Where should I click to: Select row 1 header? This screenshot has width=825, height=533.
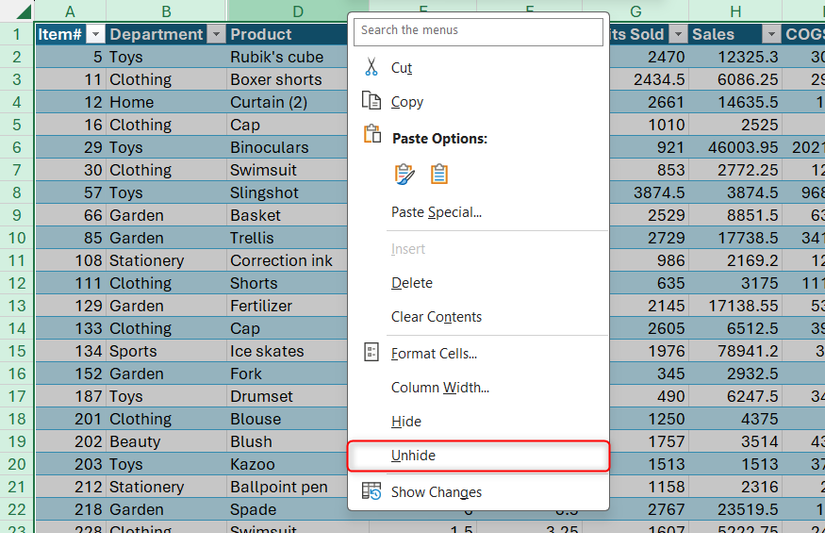17,34
